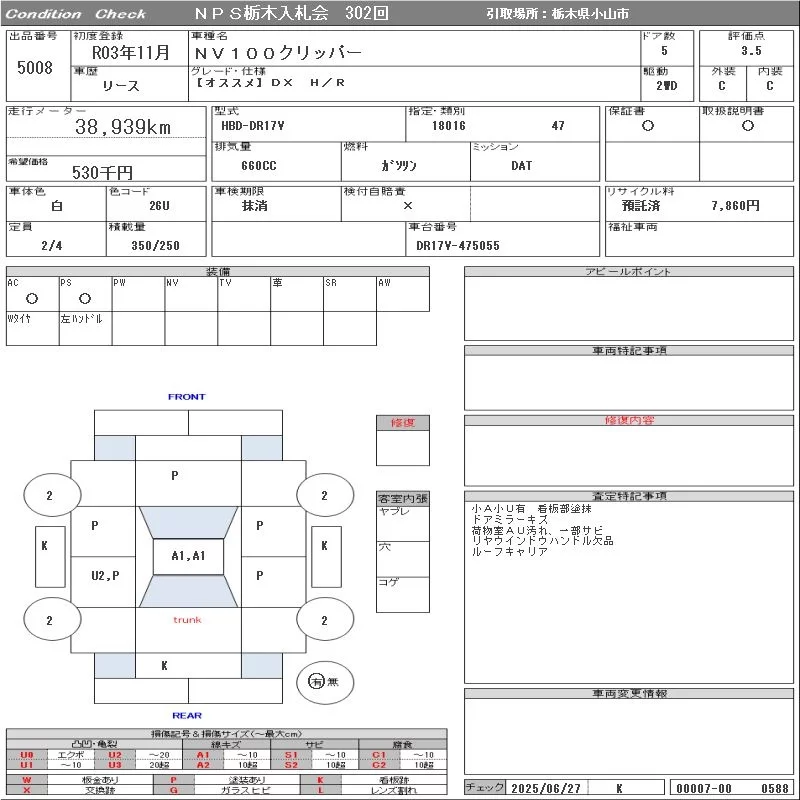Select the legend description "ガラスヒビ"

(246, 790)
